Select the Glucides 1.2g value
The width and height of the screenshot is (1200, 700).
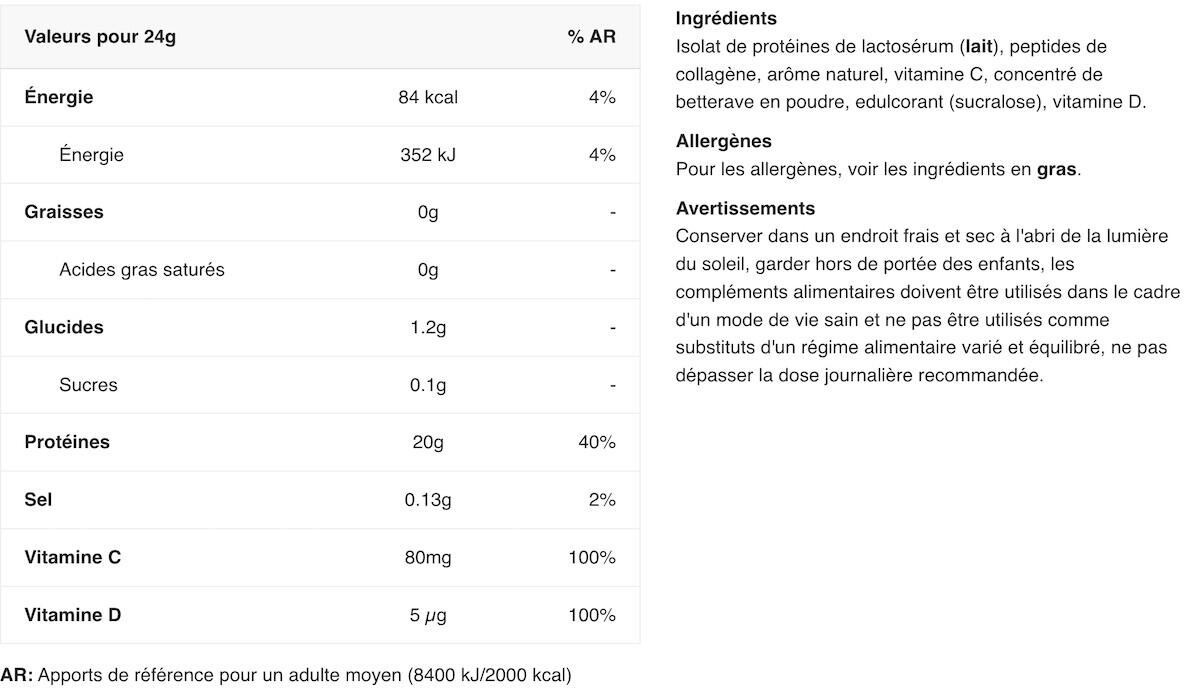[428, 327]
